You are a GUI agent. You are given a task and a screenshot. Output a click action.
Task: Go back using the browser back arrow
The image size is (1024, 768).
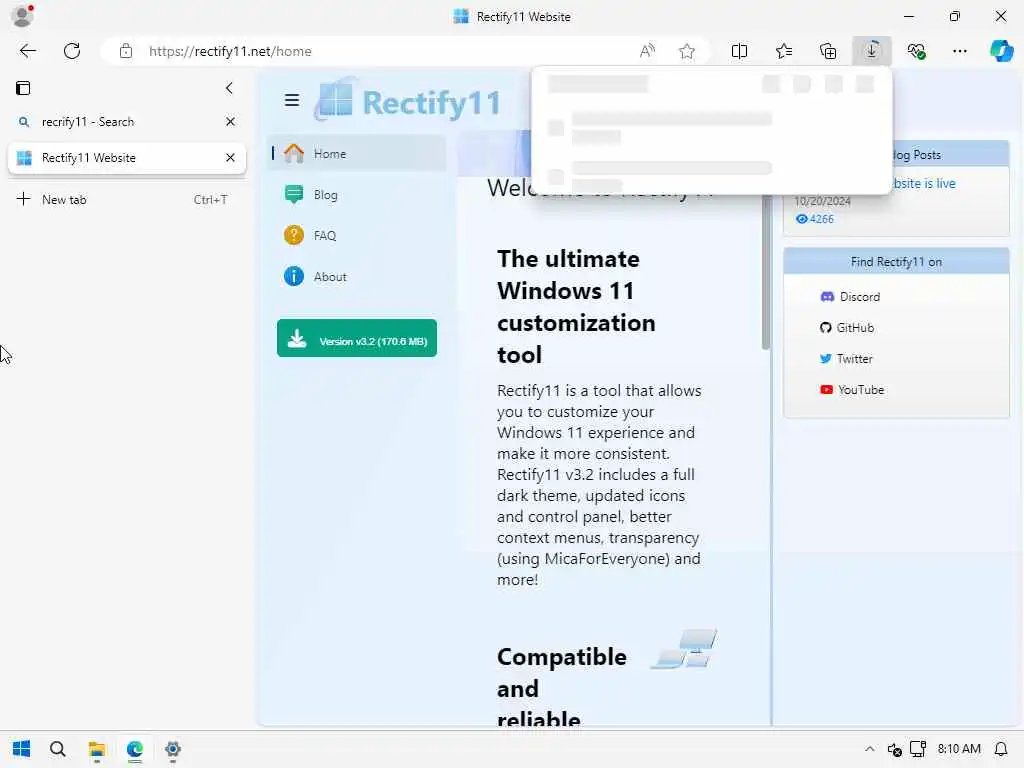[x=27, y=51]
